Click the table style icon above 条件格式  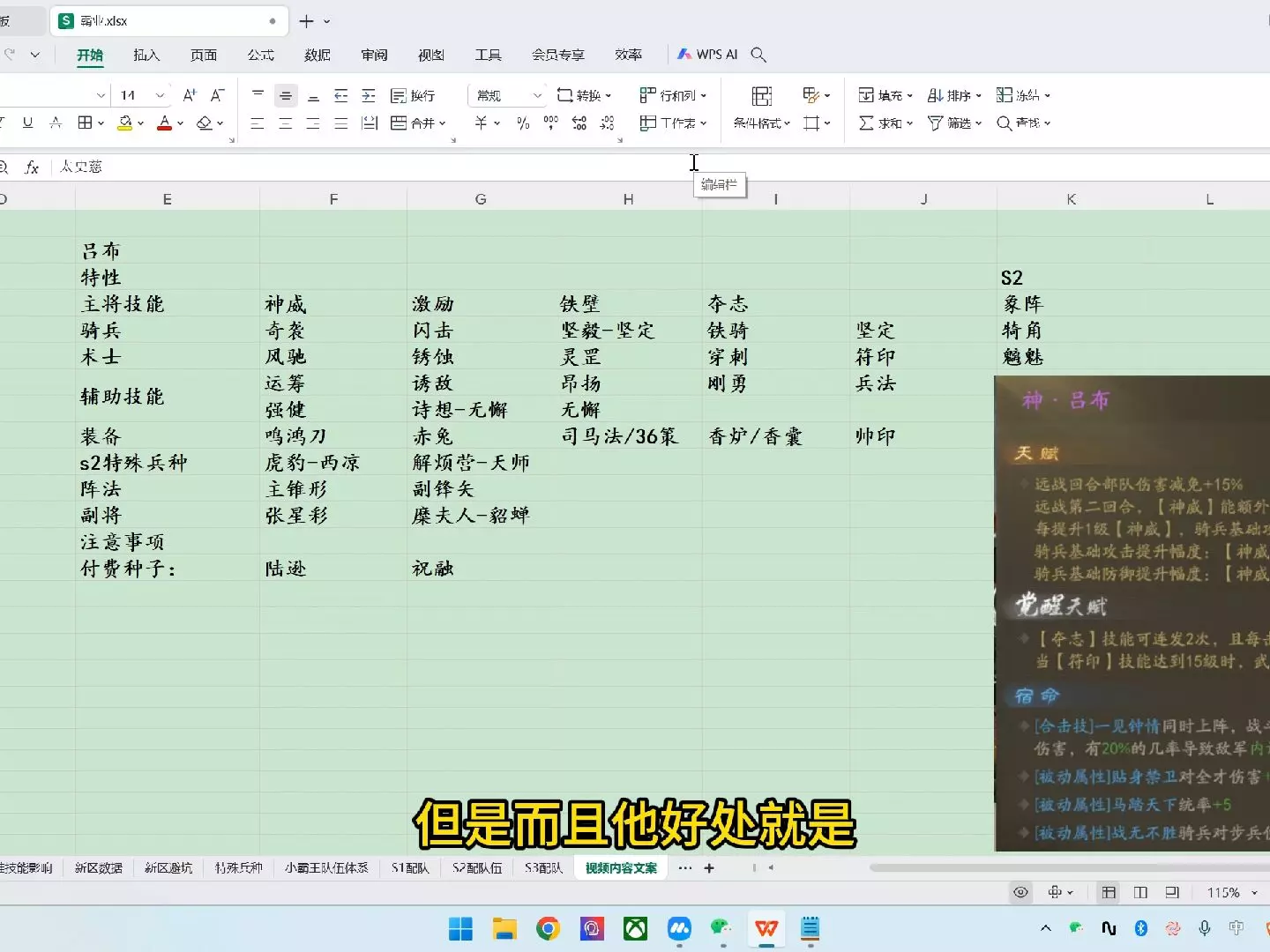762,95
